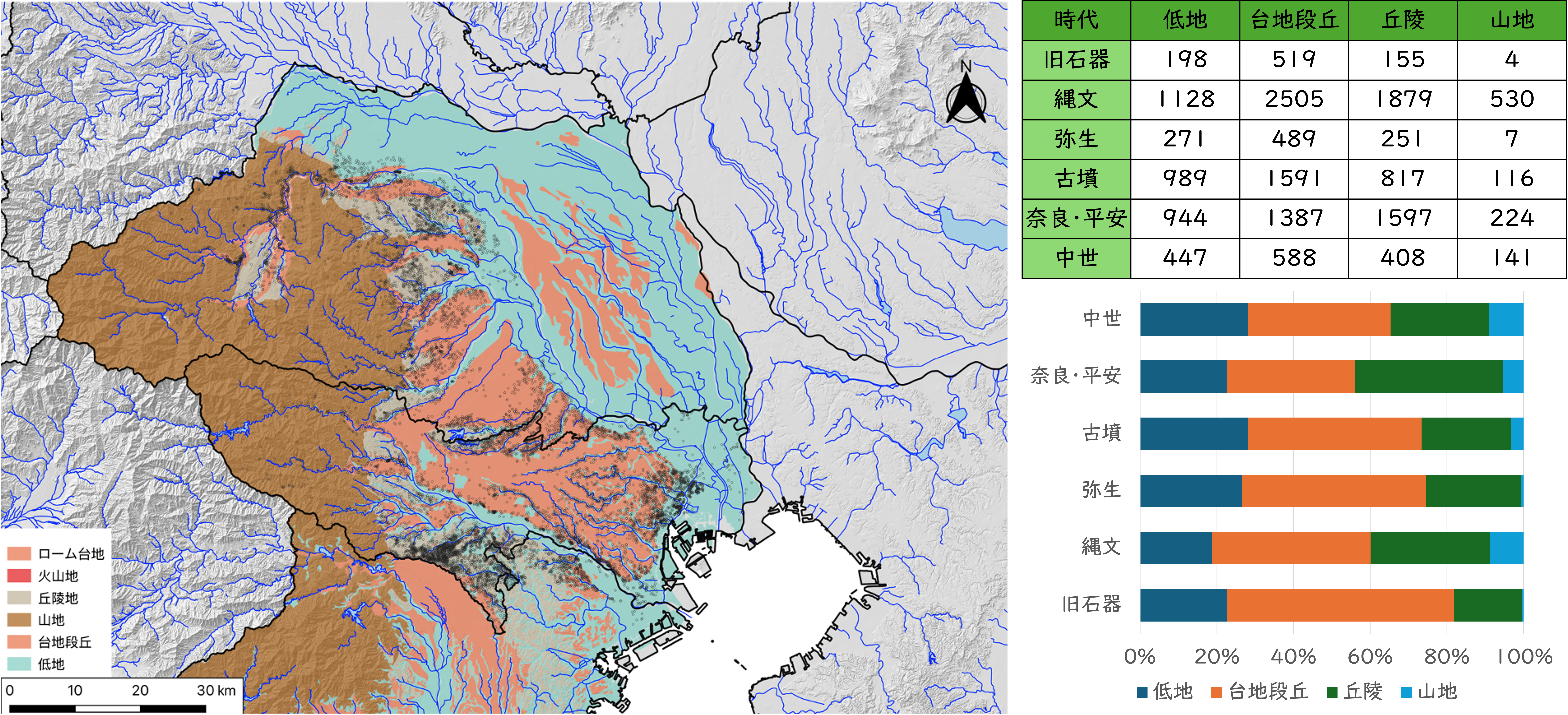Select the 時代 table header cell
The width and height of the screenshot is (1568, 715).
pos(1076,20)
